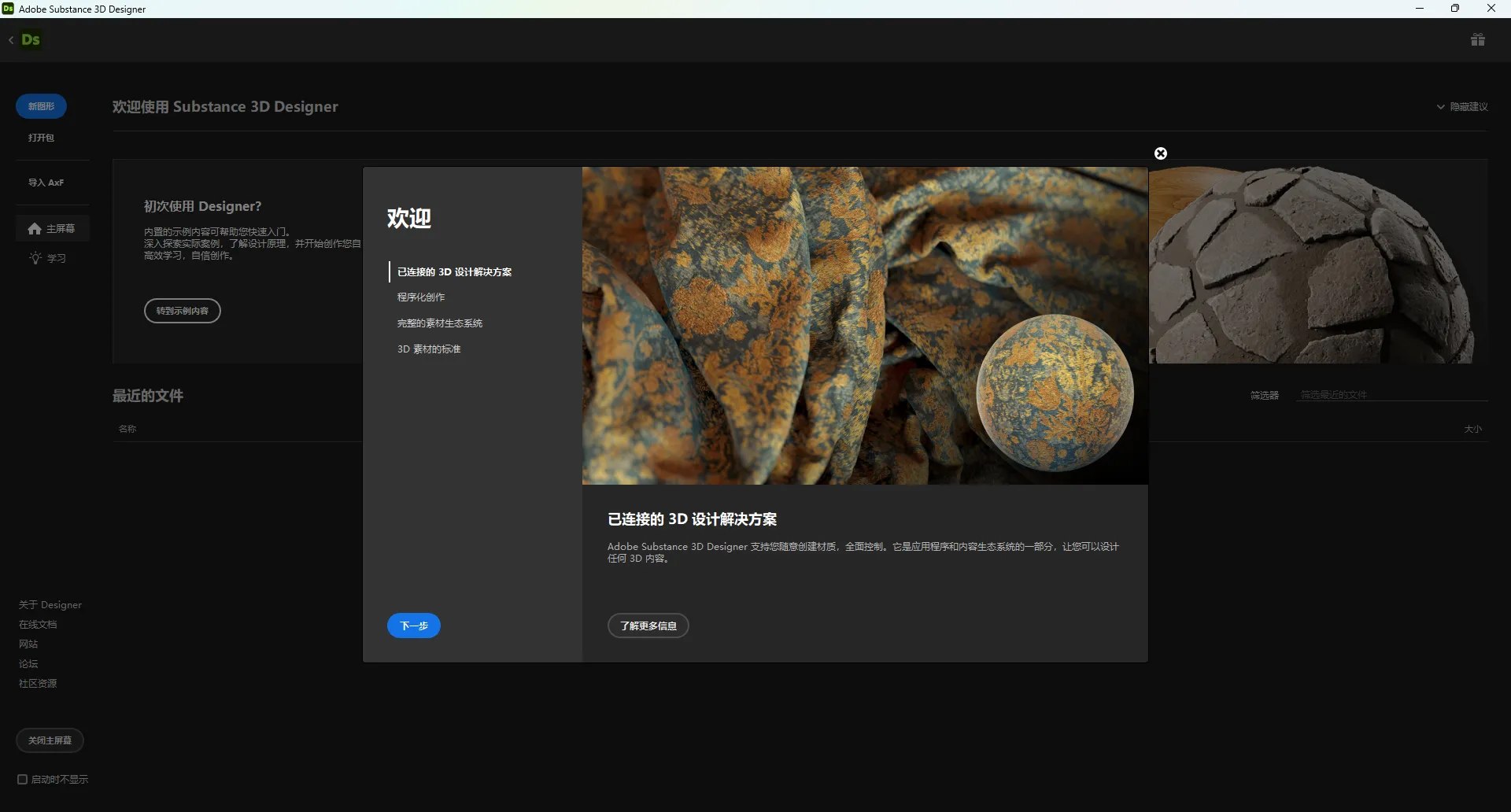Screen dimensions: 1511x812
Task: Click the house icon for 主屏幕
Action: pos(35,229)
